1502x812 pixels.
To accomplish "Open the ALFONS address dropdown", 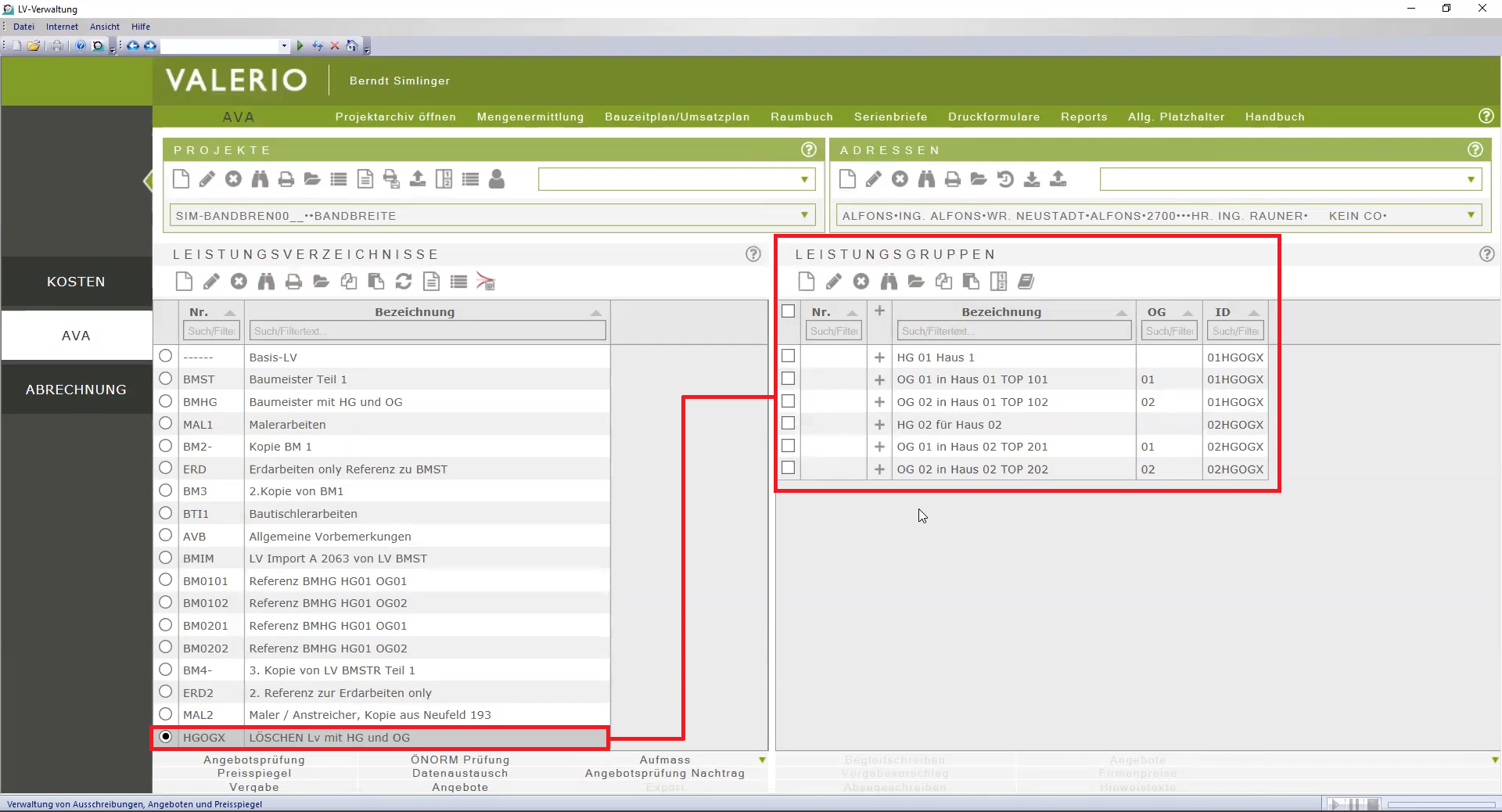I will tap(1471, 215).
